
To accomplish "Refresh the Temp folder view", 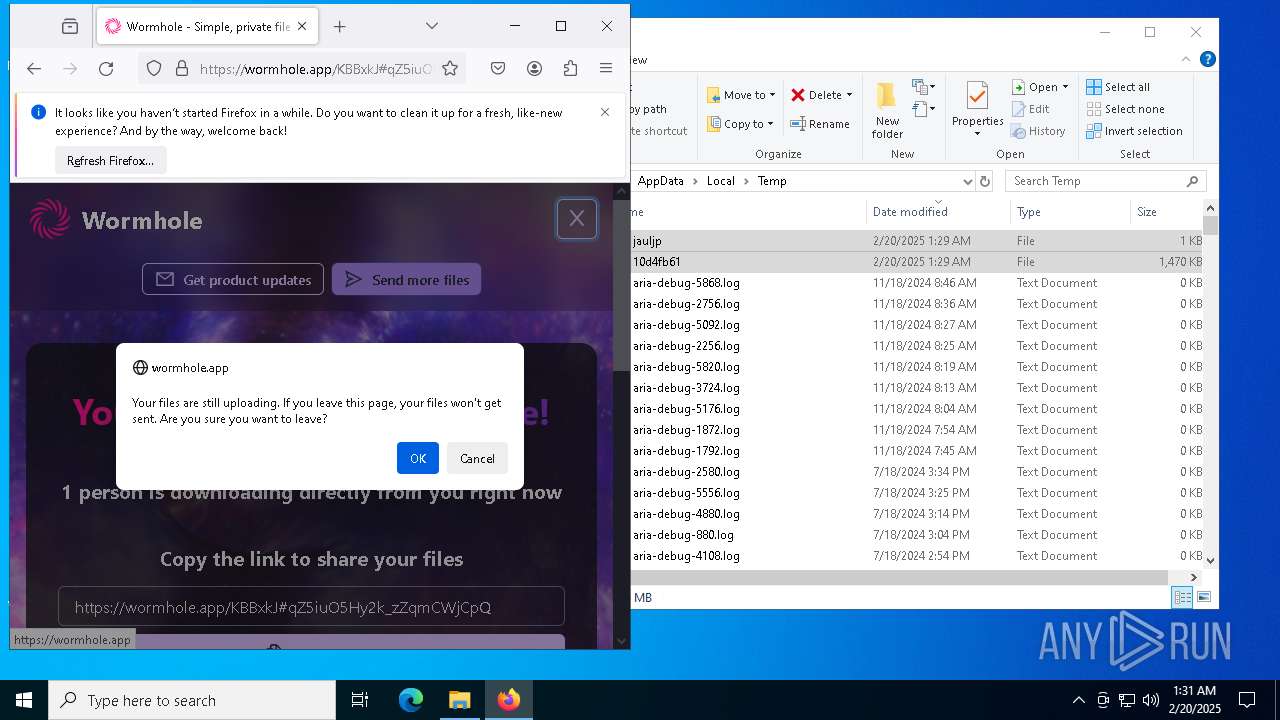I will [985, 181].
